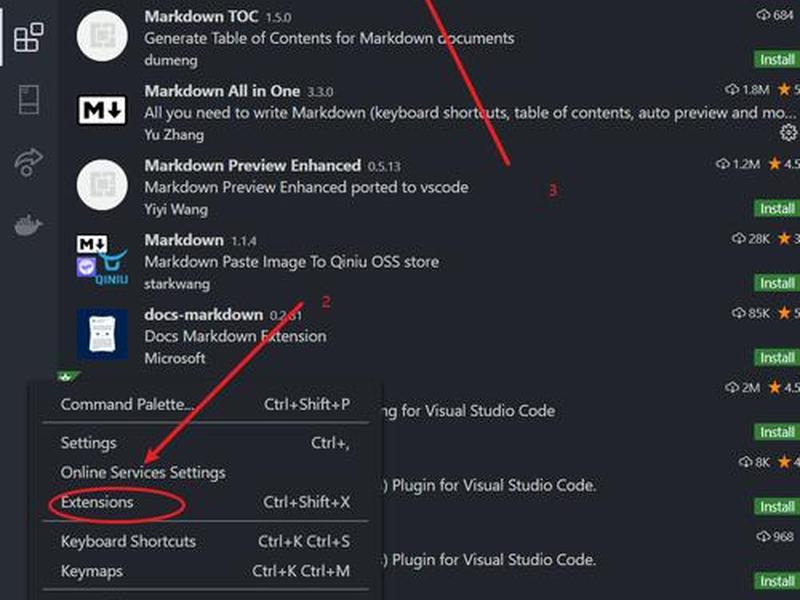Image resolution: width=800 pixels, height=600 pixels.
Task: Install the extension with 2M downloads
Action: 777,432
